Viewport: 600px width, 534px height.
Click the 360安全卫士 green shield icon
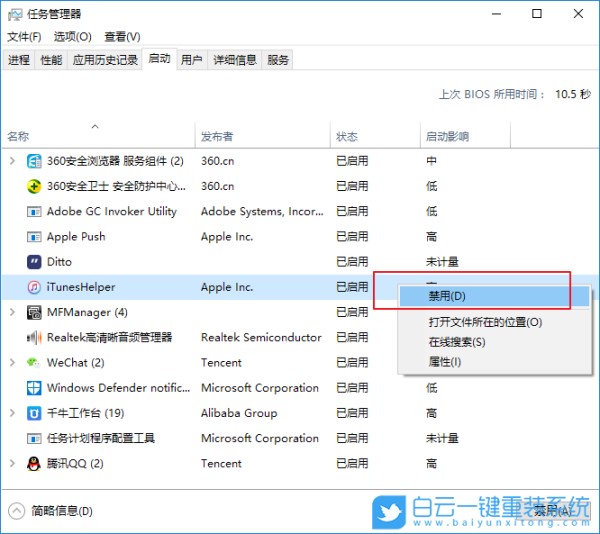(x=34, y=186)
